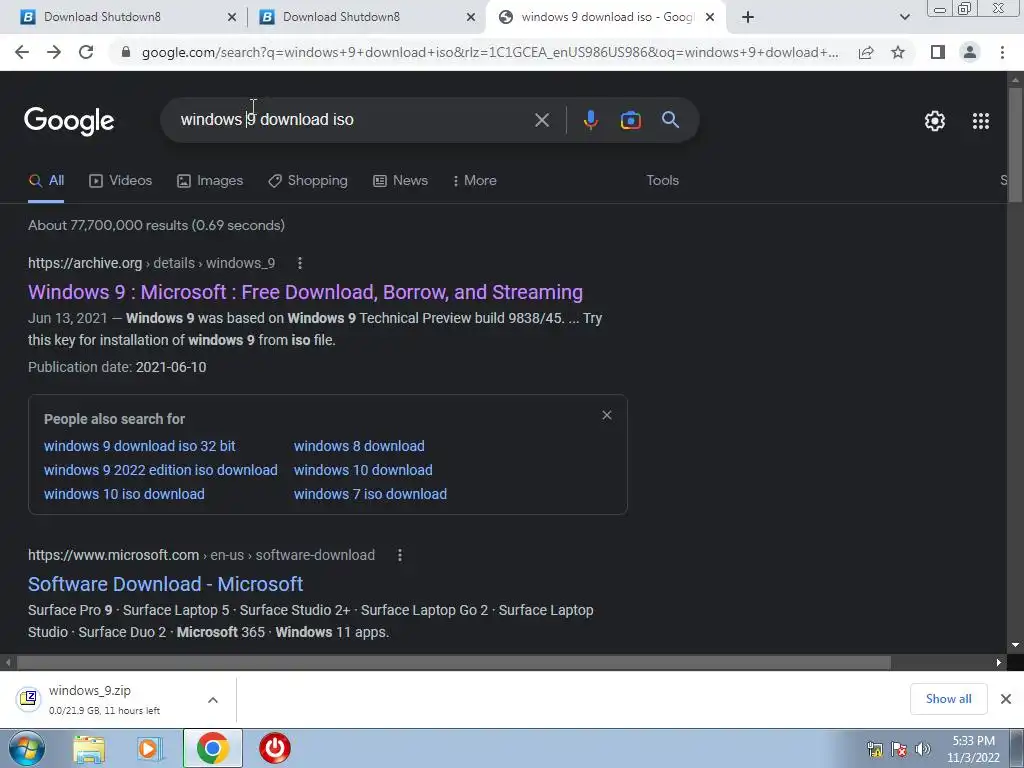Viewport: 1024px width, 768px height.
Task: Clear the search box text
Action: click(x=542, y=120)
